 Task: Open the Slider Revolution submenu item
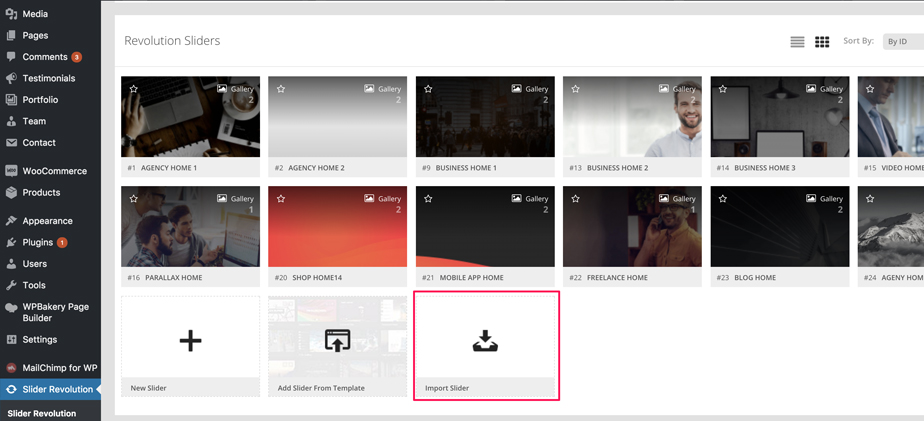tap(42, 413)
